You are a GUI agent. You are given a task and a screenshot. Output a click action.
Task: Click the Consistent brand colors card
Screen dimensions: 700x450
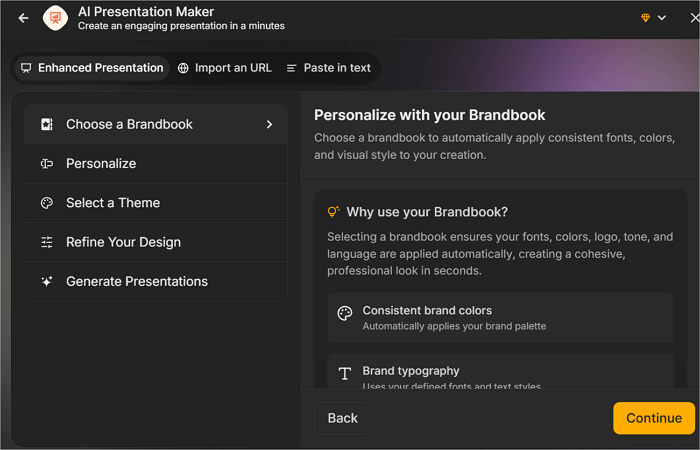500,317
